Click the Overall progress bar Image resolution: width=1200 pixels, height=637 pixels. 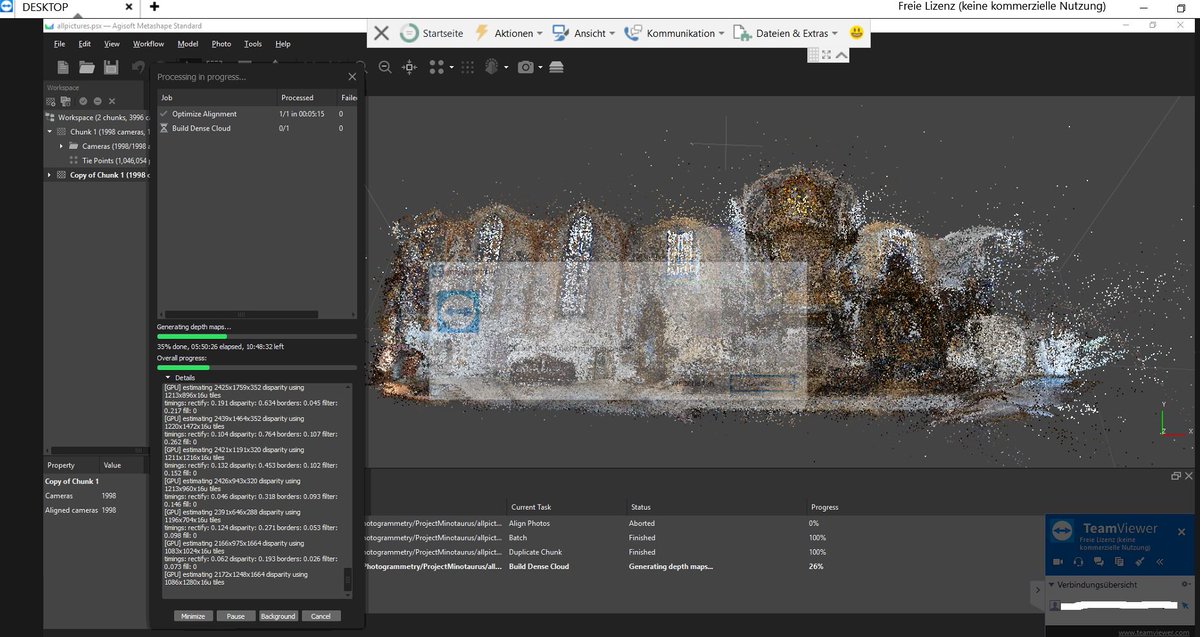point(256,367)
